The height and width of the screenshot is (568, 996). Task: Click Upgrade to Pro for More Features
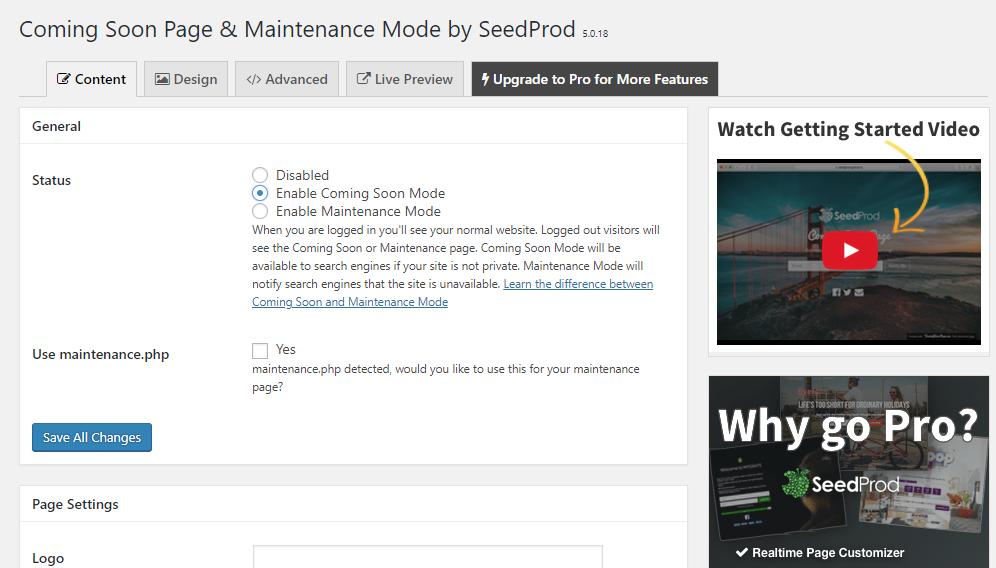pos(595,79)
